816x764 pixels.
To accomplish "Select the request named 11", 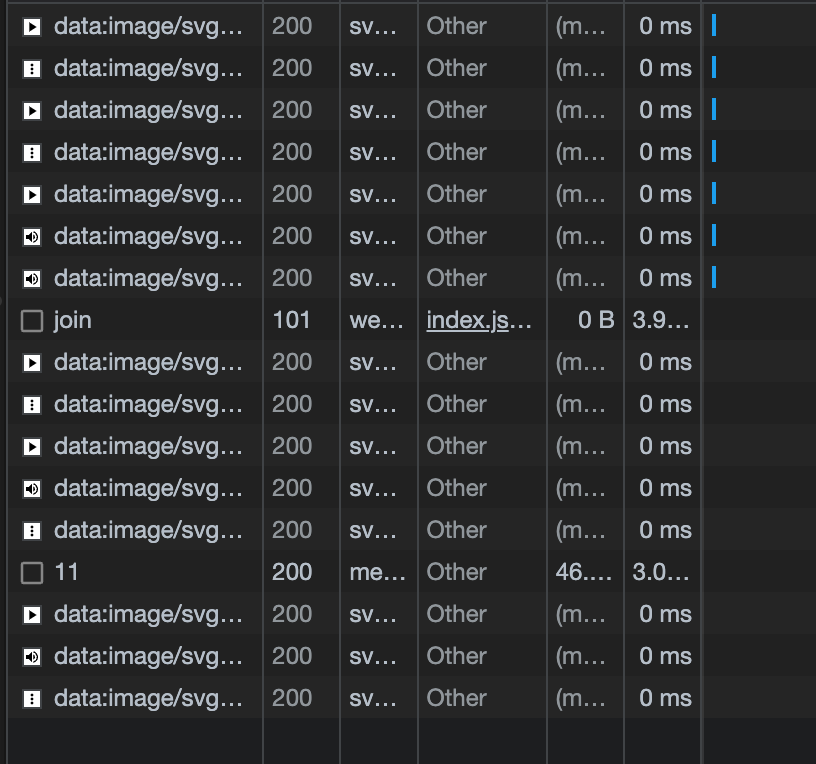I will (x=150, y=572).
